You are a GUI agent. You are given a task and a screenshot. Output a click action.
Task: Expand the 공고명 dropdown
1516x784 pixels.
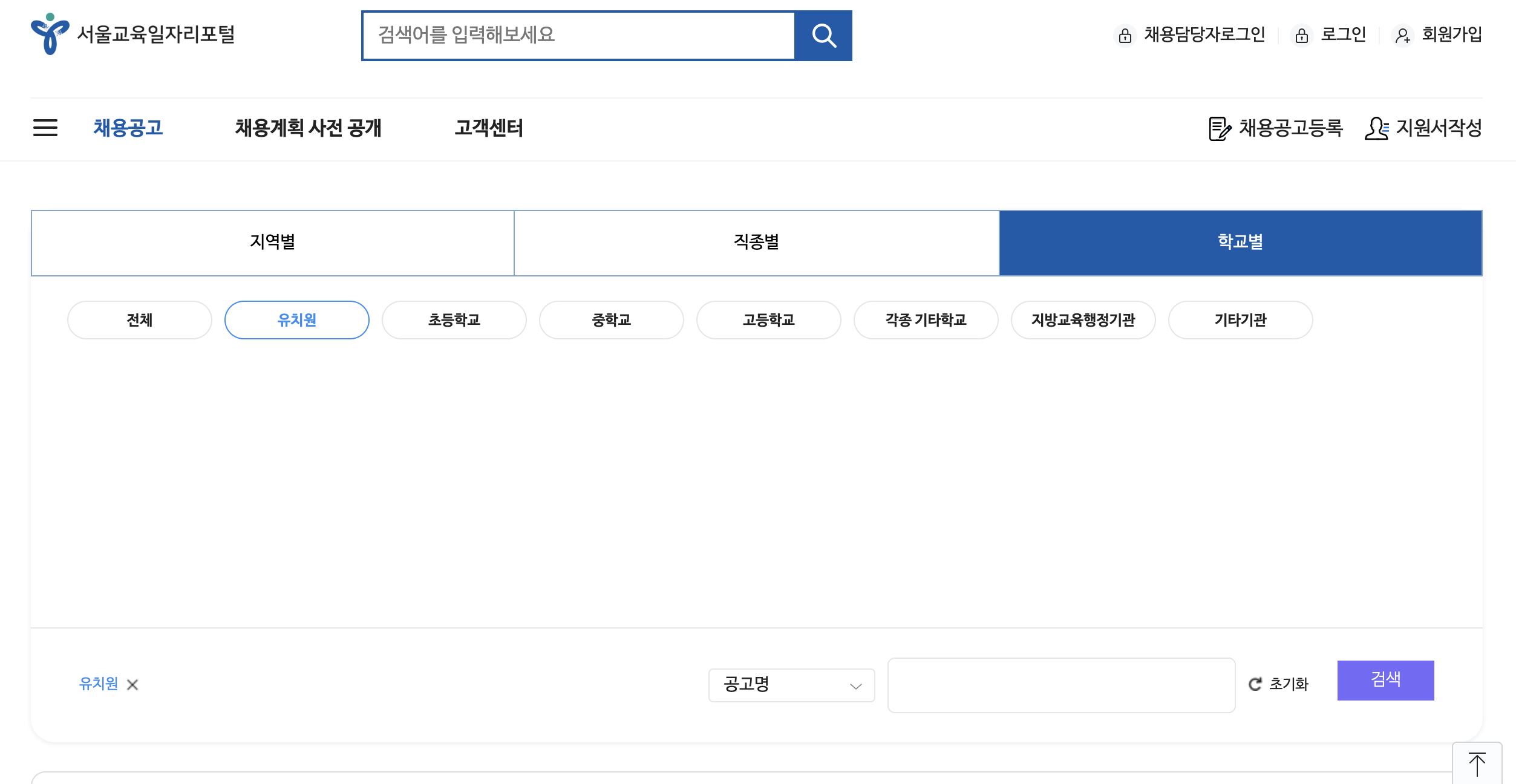[x=791, y=685]
